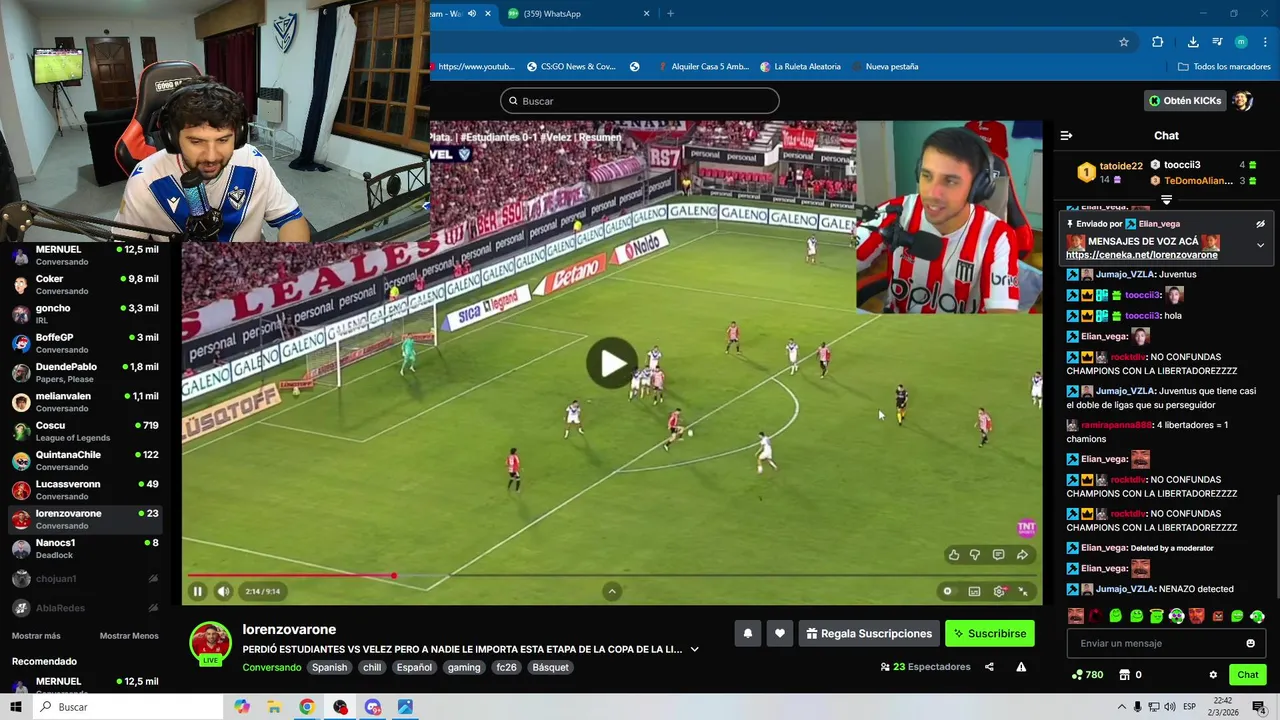The height and width of the screenshot is (720, 1280).
Task: Open the Nanocs1 channel in sidebar
Action: 86,548
